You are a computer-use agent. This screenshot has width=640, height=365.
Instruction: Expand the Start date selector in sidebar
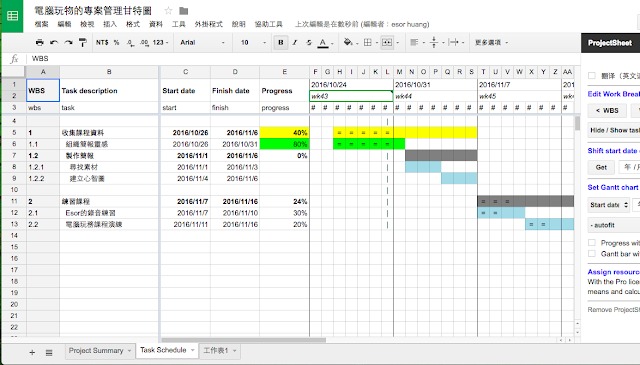point(609,205)
